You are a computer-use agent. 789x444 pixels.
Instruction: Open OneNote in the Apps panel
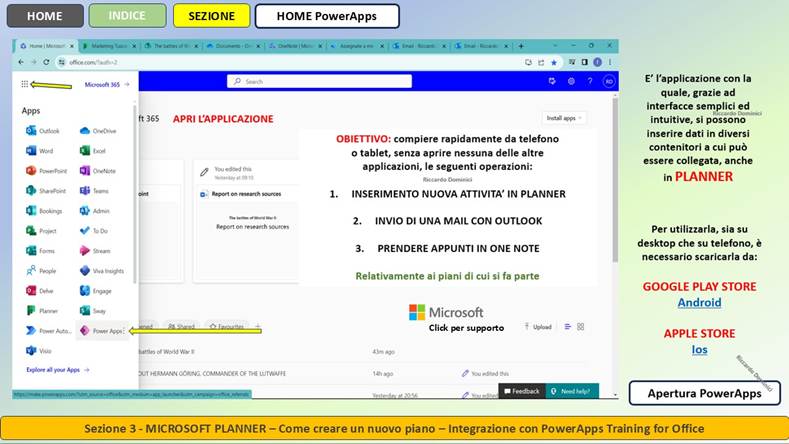[x=98, y=171]
